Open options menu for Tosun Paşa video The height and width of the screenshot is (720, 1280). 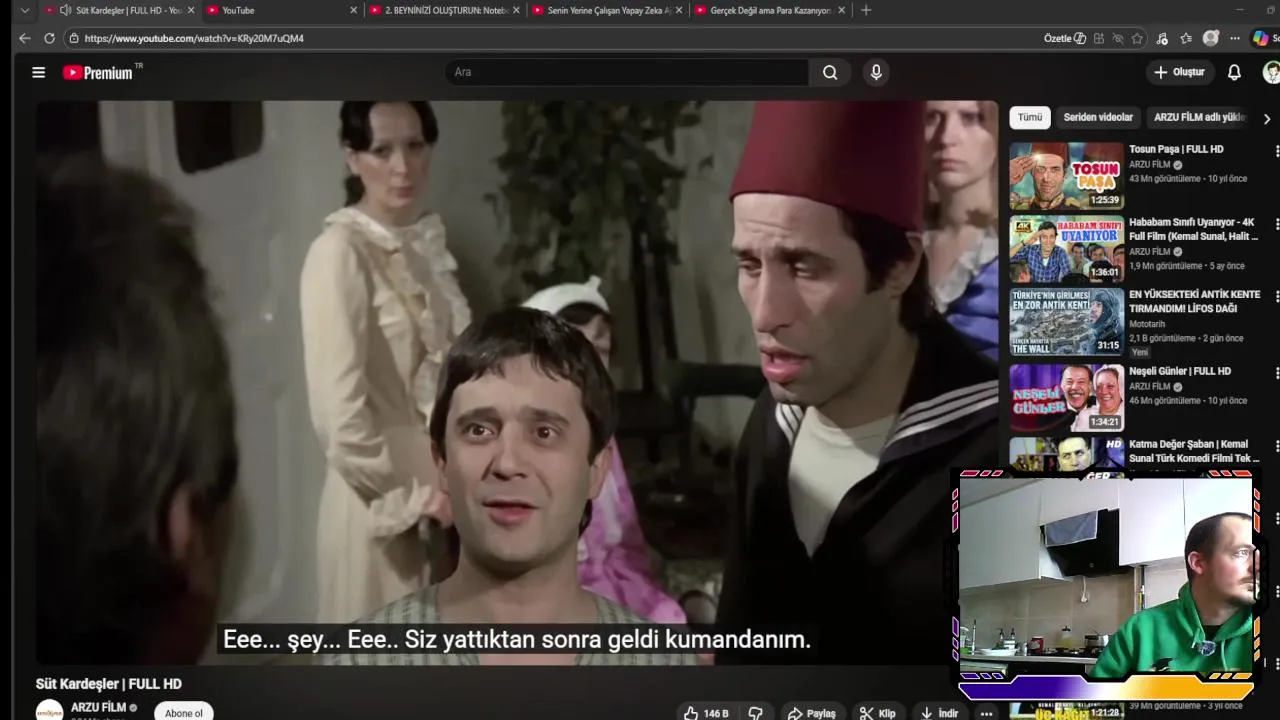(1276, 151)
